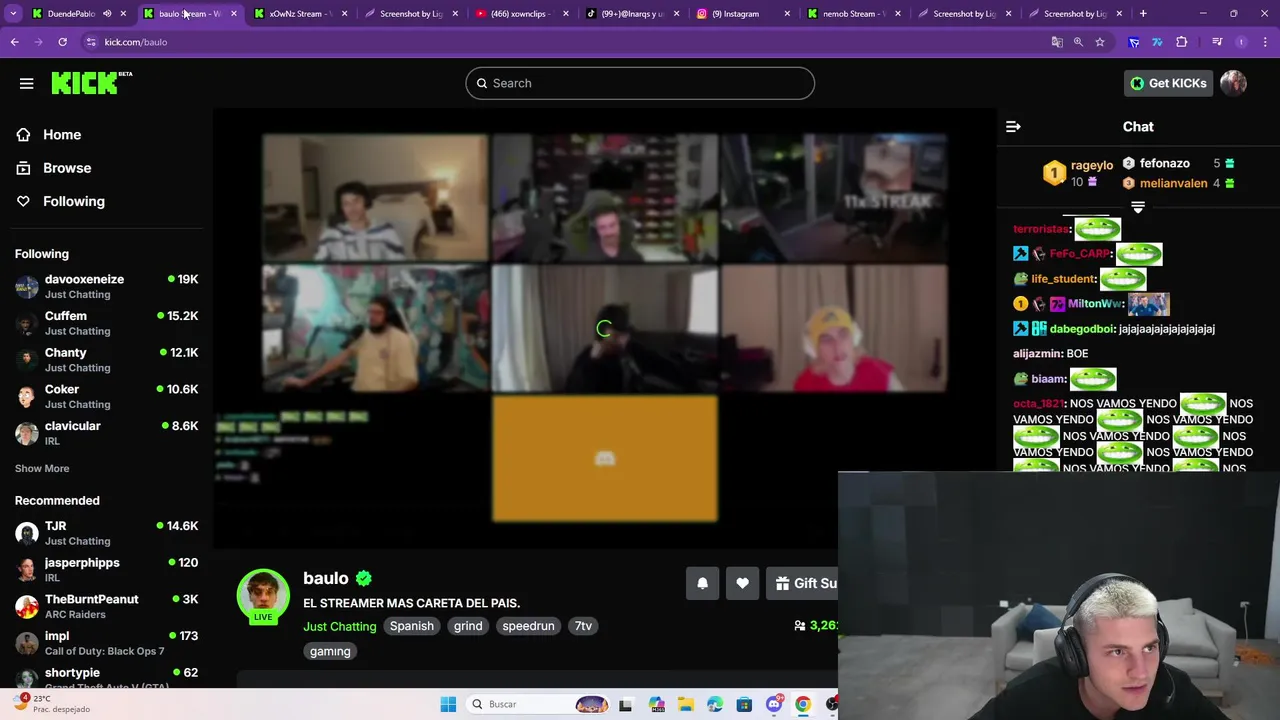Click melianvalen in leaderboard
1280x720 pixels.
1172,183
